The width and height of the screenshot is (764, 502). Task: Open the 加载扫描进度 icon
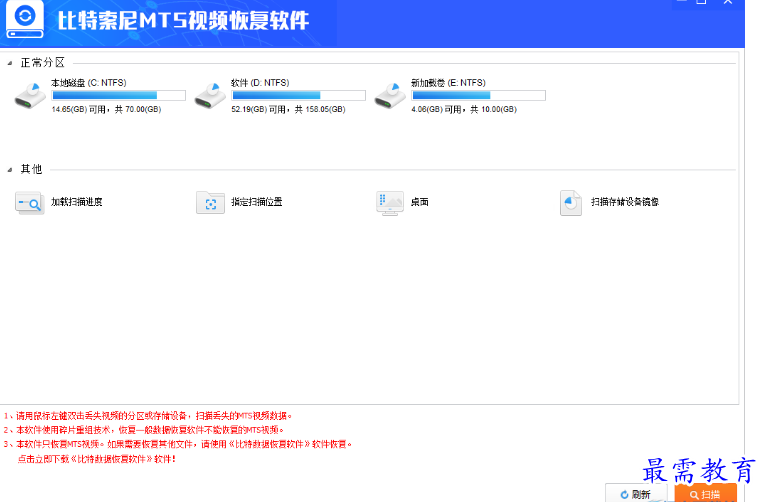pyautogui.click(x=29, y=203)
